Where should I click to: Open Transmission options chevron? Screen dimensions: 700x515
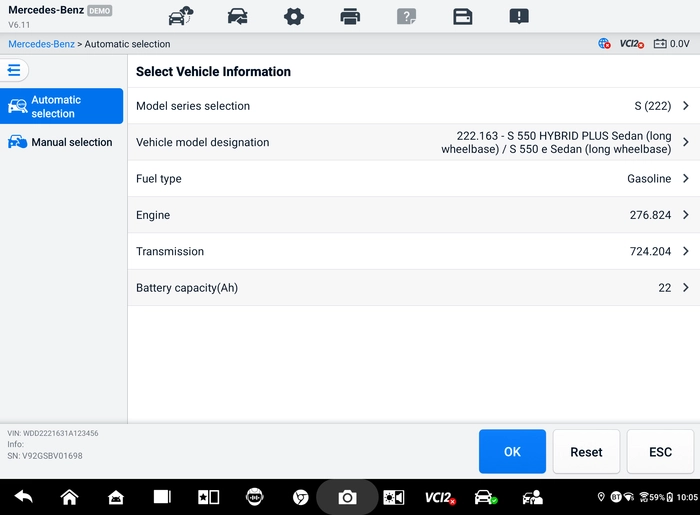point(686,251)
